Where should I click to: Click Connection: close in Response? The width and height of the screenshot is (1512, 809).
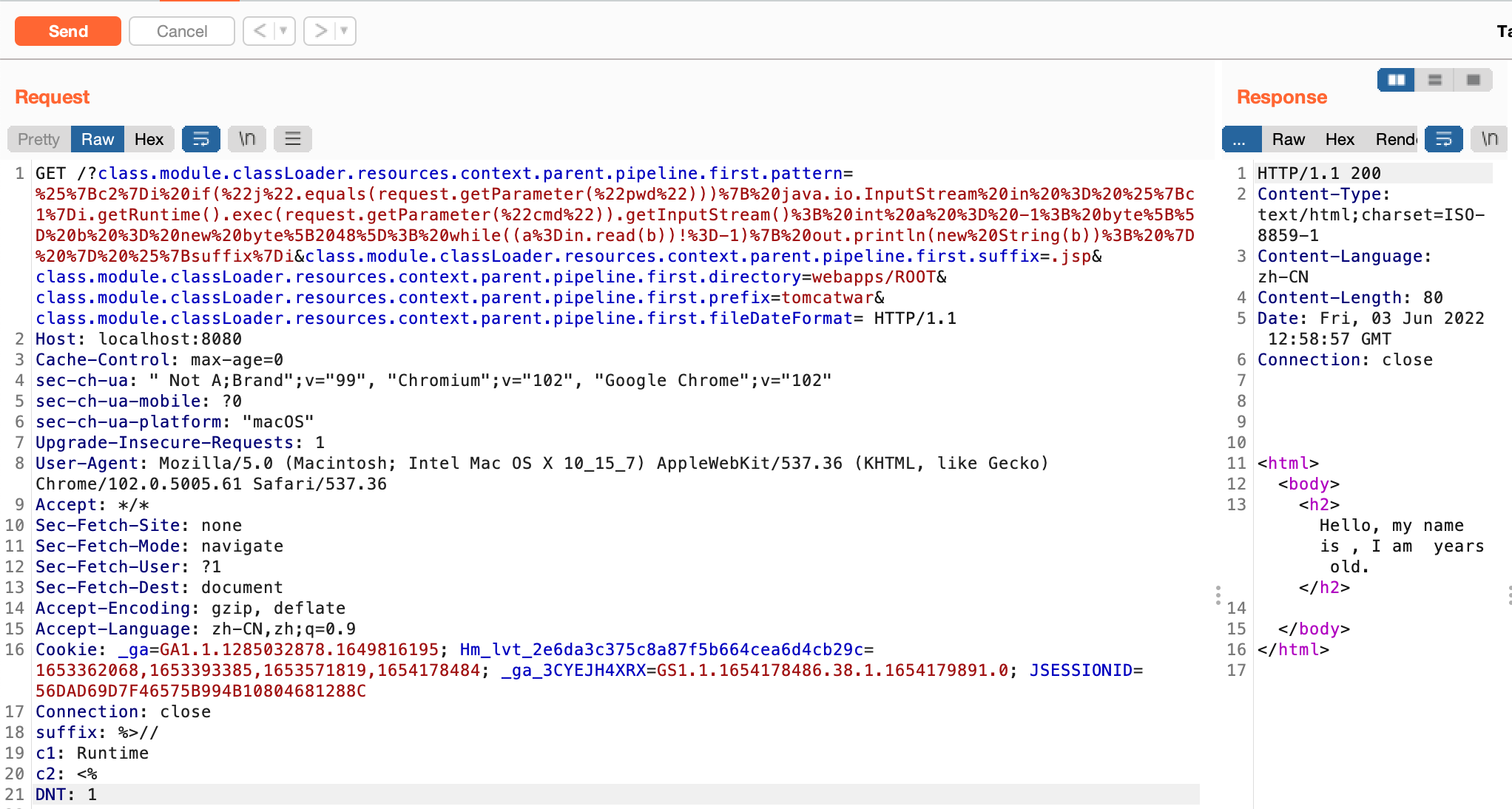[x=1345, y=359]
